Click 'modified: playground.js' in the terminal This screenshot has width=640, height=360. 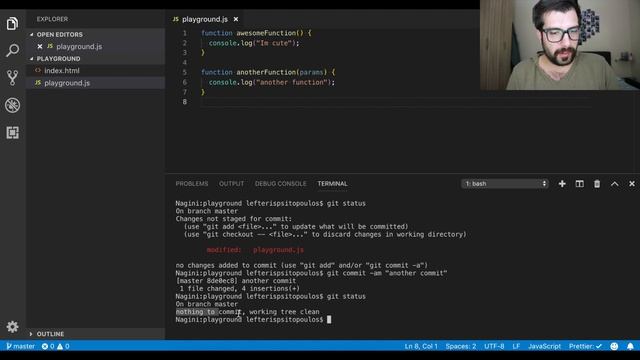tap(255, 250)
